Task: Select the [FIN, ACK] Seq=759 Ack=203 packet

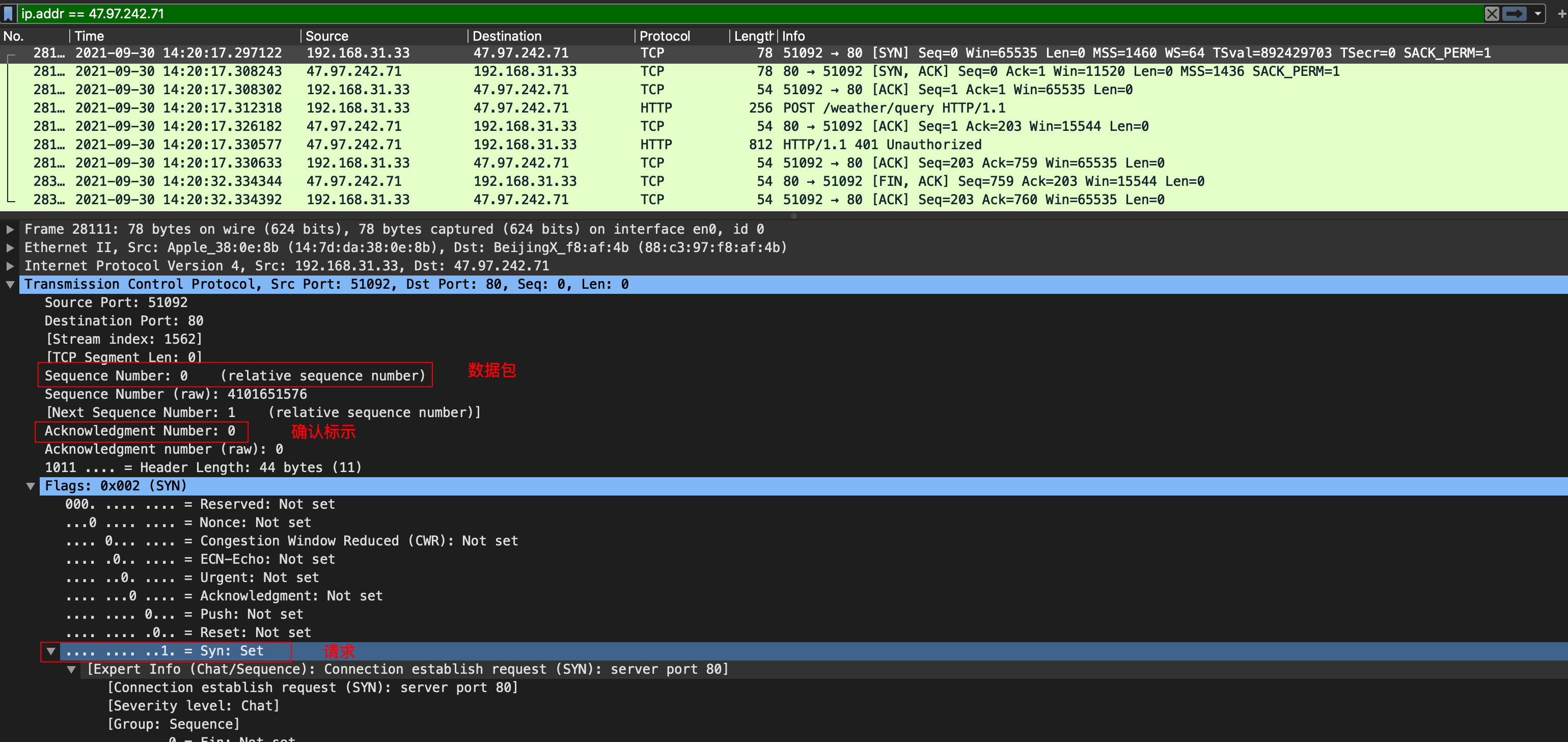Action: coord(784,181)
